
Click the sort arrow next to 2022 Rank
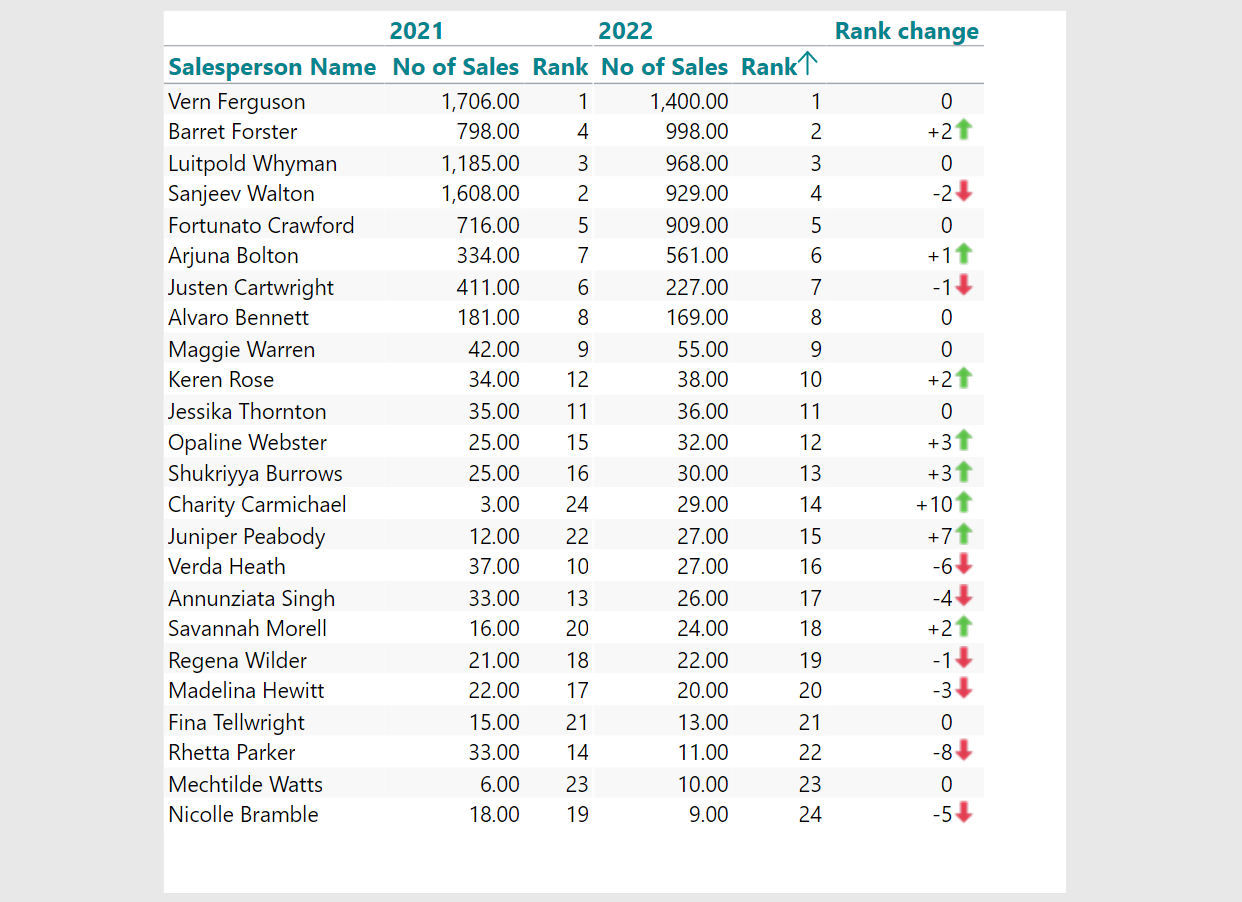click(809, 66)
